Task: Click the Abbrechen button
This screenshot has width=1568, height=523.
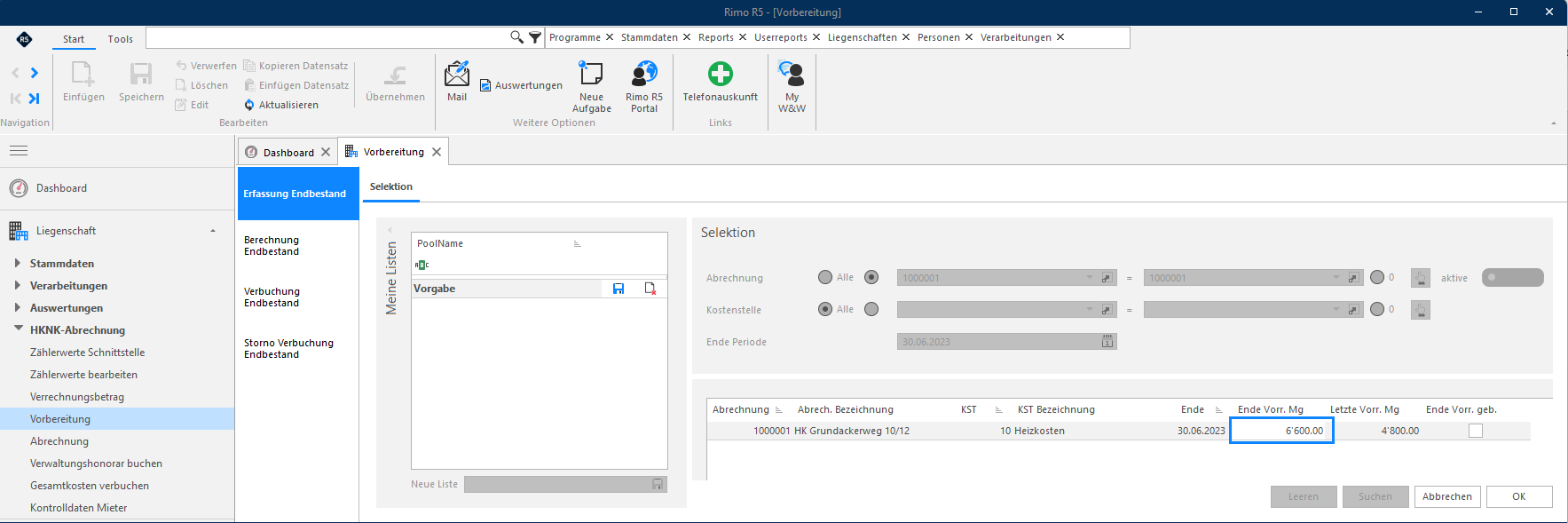Action: click(1447, 496)
